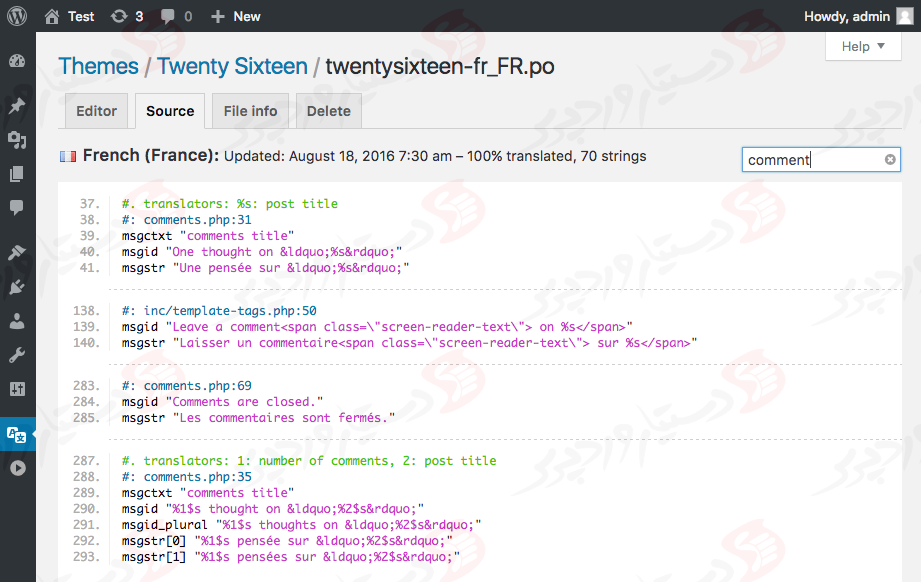Open Plugins from the sidebar
This screenshot has height=582, width=921.
point(17,287)
